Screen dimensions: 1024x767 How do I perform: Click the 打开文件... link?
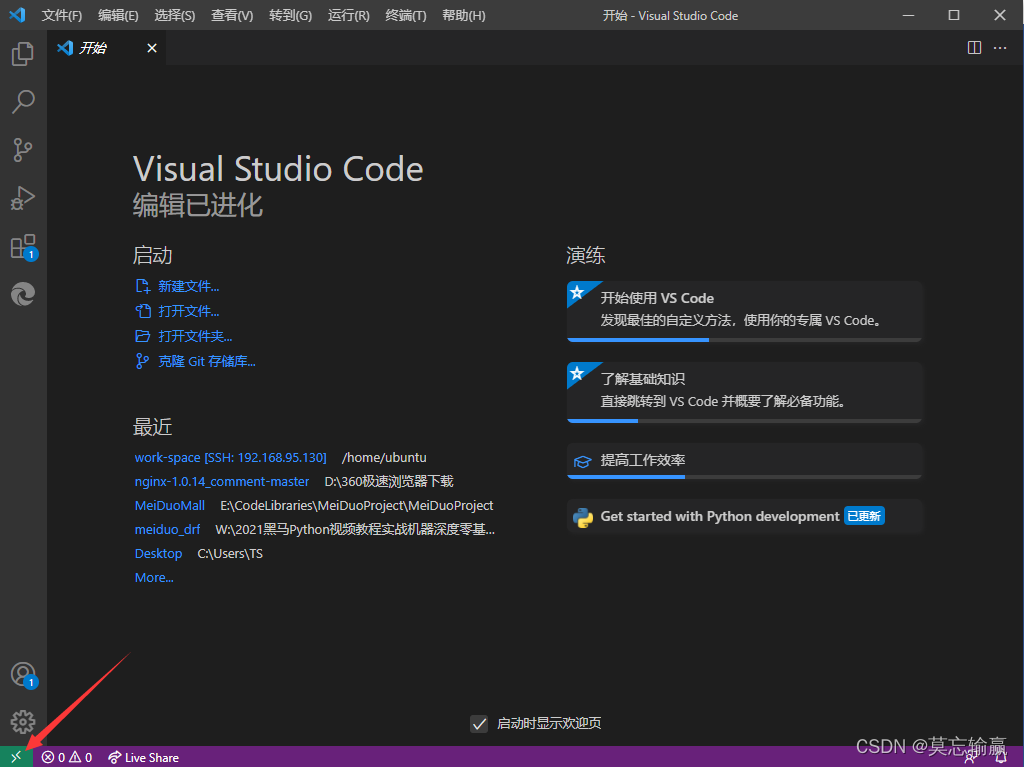pyautogui.click(x=189, y=311)
